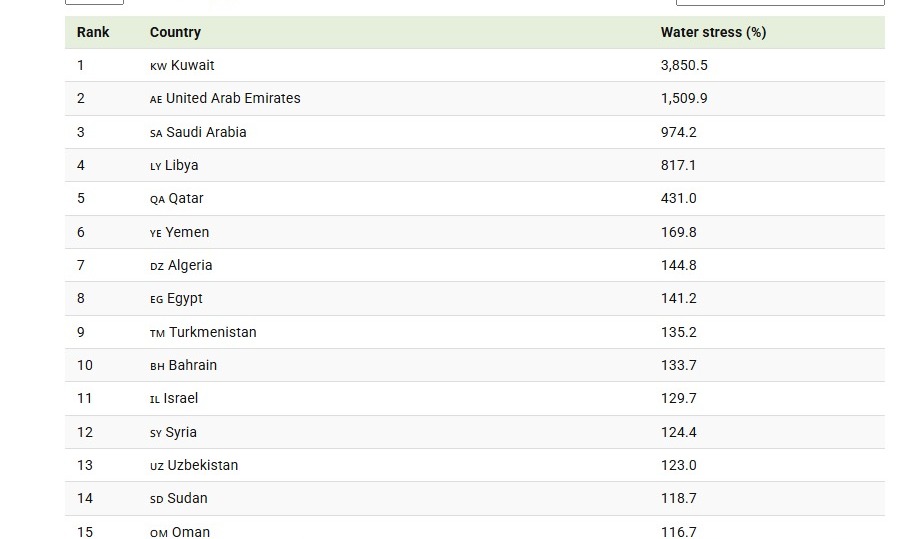
Task: Click the KW country code icon
Action: click(x=158, y=66)
